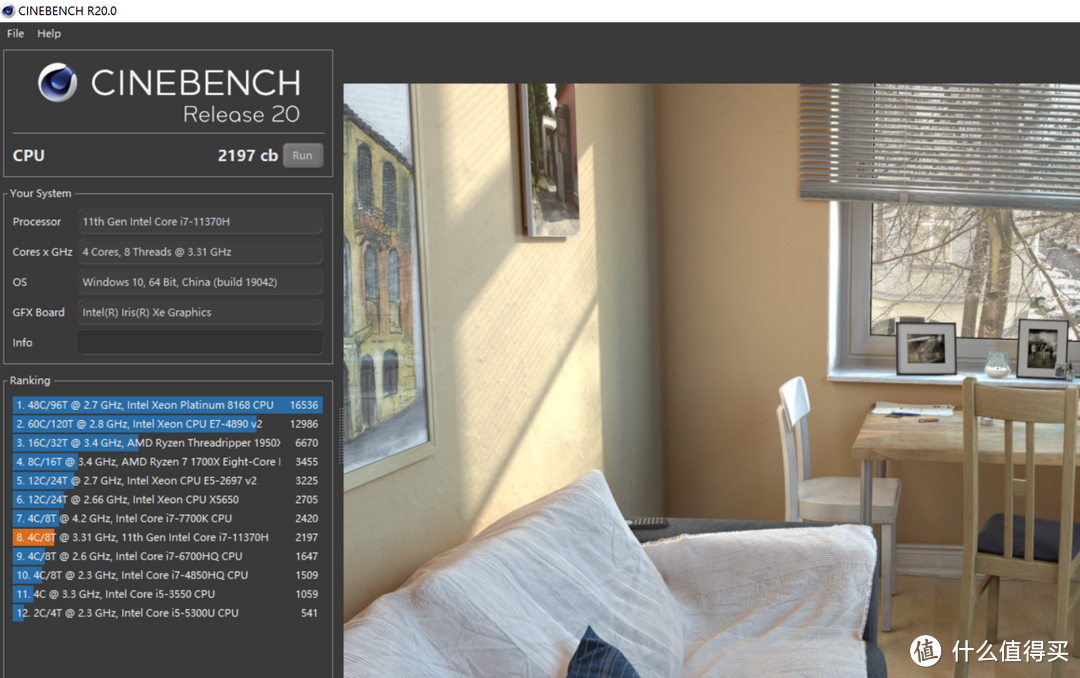The height and width of the screenshot is (678, 1080).
Task: Select ranking row Xeon CPU E5-2697 v2
Action: tap(167, 481)
